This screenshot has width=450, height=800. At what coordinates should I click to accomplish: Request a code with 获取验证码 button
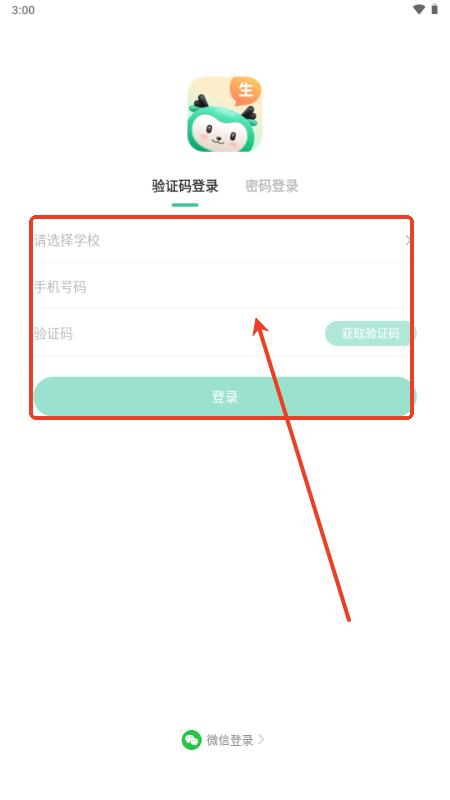[x=371, y=334]
